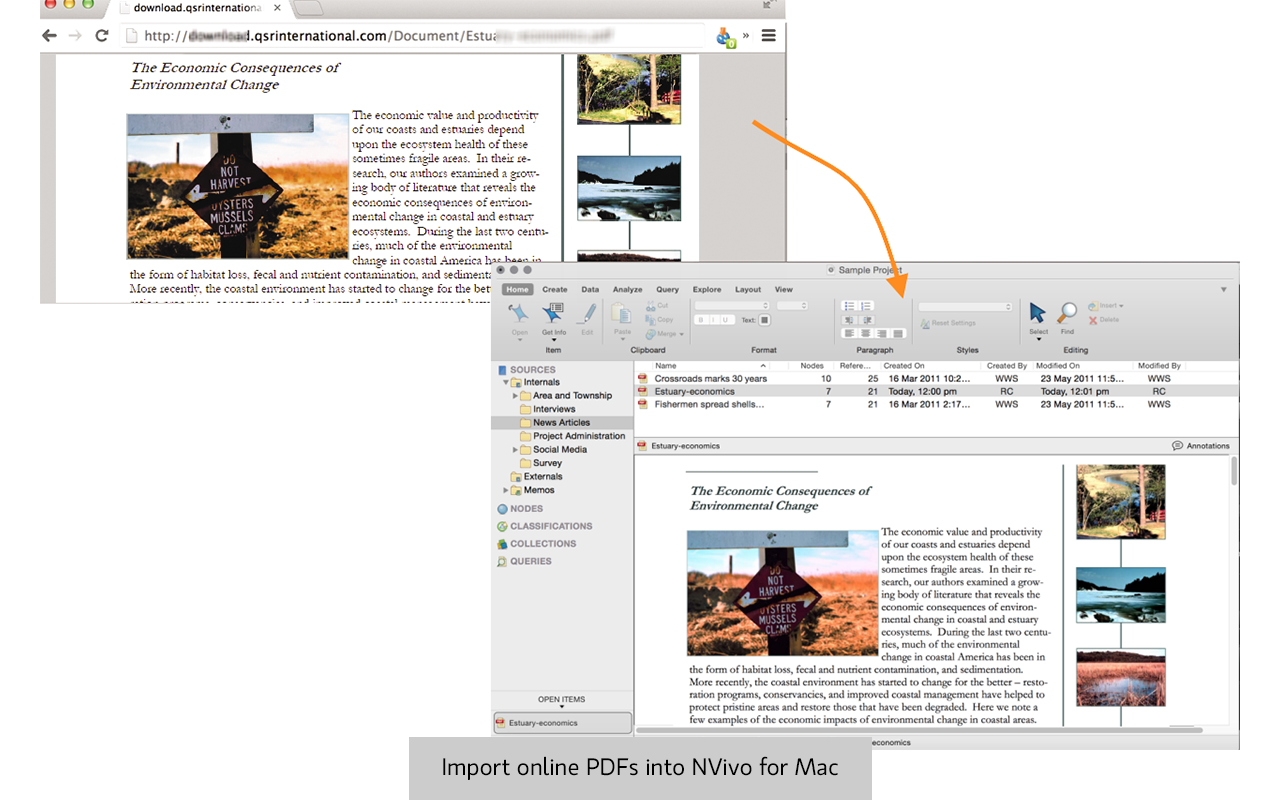Toggle italic text formatting
The width and height of the screenshot is (1280, 800).
714,320
